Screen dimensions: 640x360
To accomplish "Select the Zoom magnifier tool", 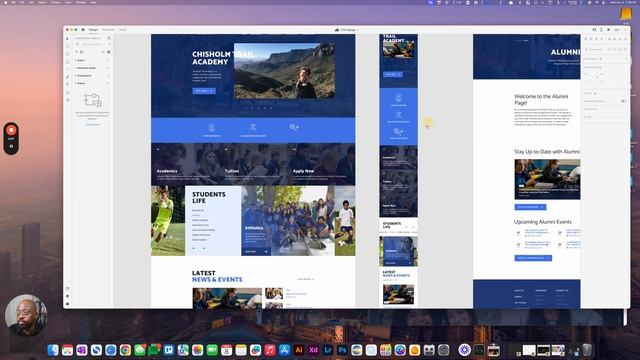I will (67, 100).
